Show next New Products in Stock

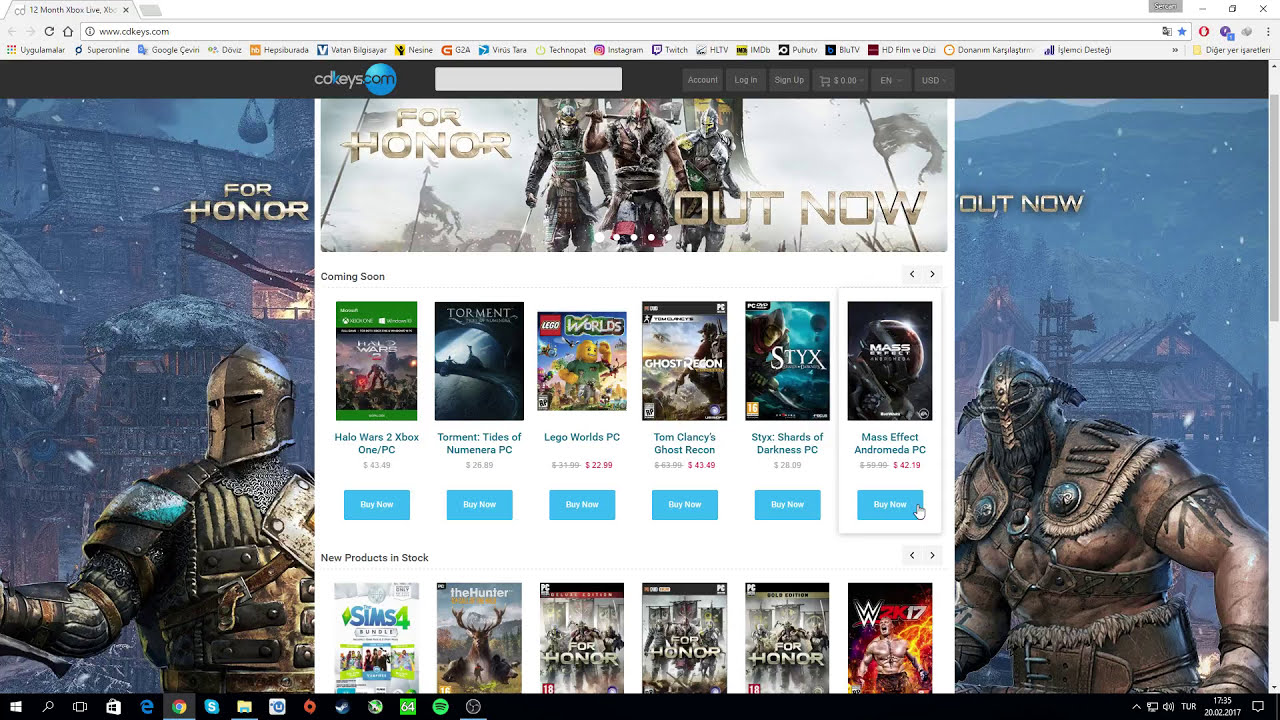[932, 555]
